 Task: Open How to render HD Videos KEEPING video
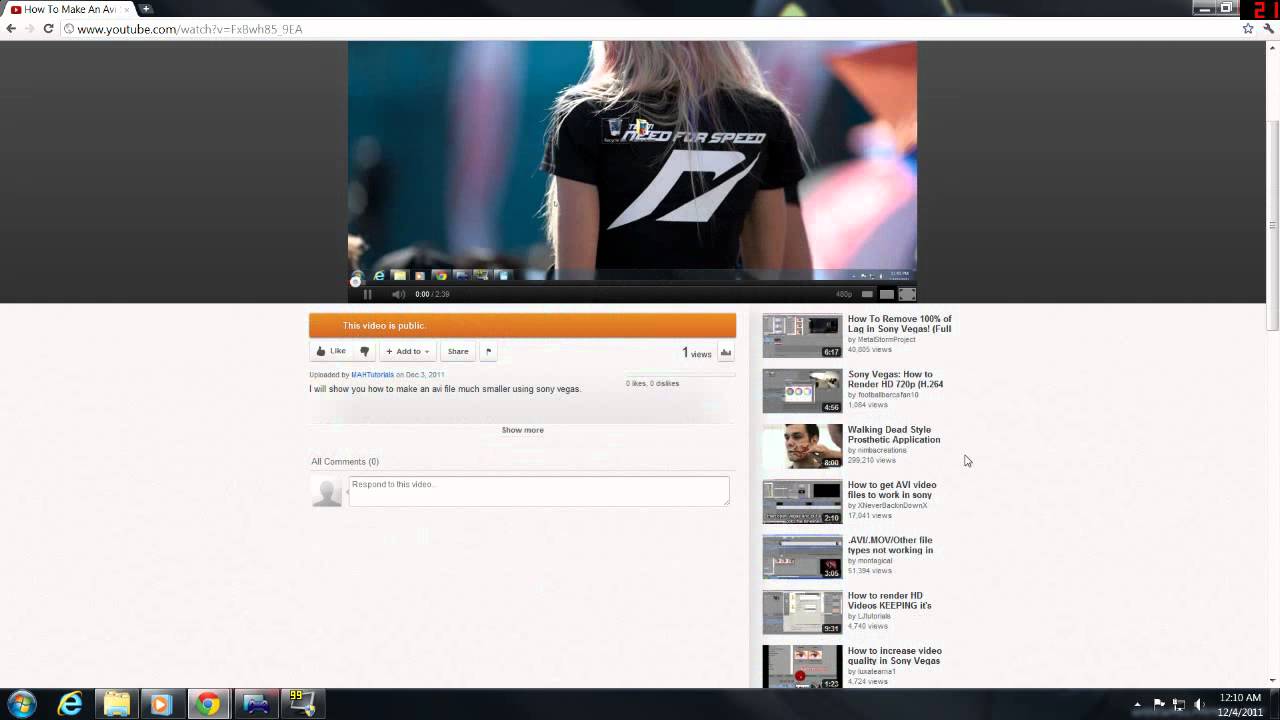coord(889,600)
